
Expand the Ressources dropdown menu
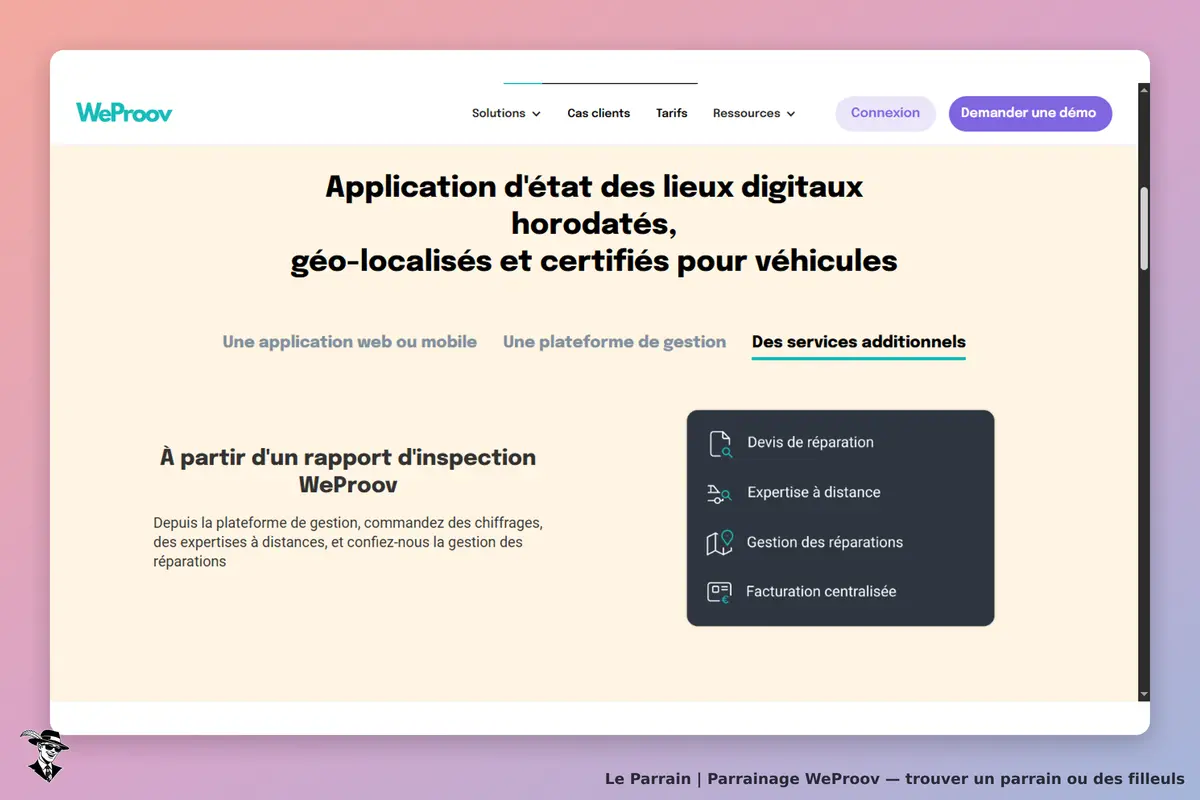[754, 113]
